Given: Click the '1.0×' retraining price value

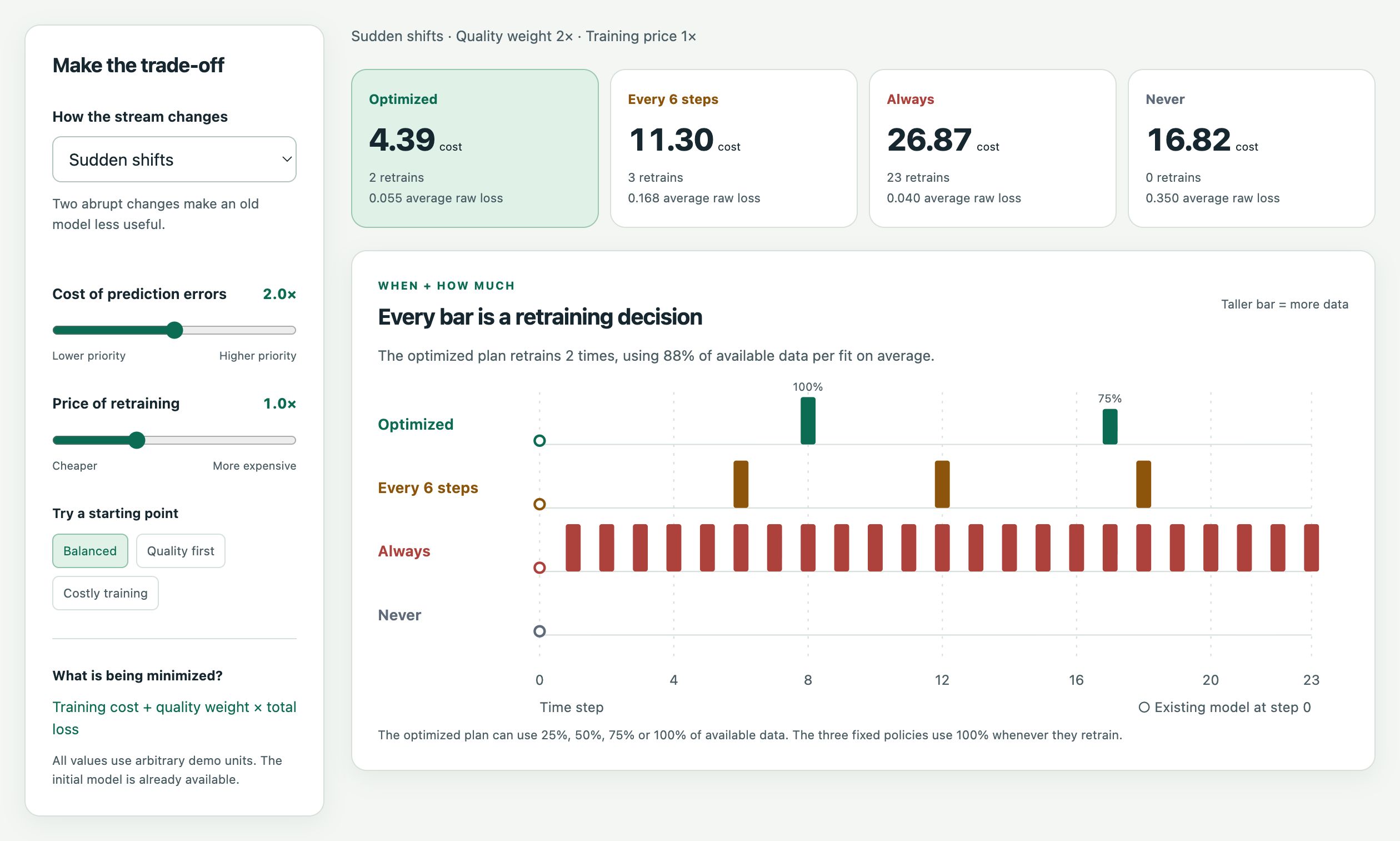Looking at the screenshot, I should (279, 404).
